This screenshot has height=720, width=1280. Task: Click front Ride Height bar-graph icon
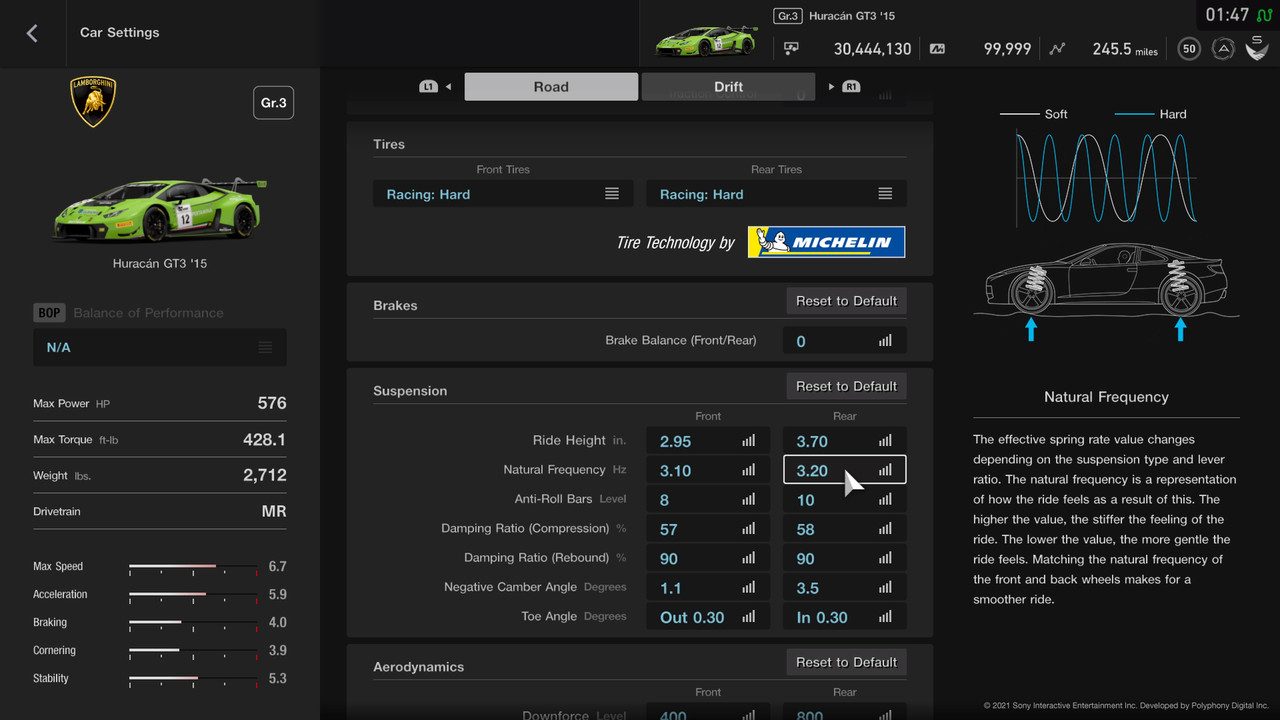(749, 440)
